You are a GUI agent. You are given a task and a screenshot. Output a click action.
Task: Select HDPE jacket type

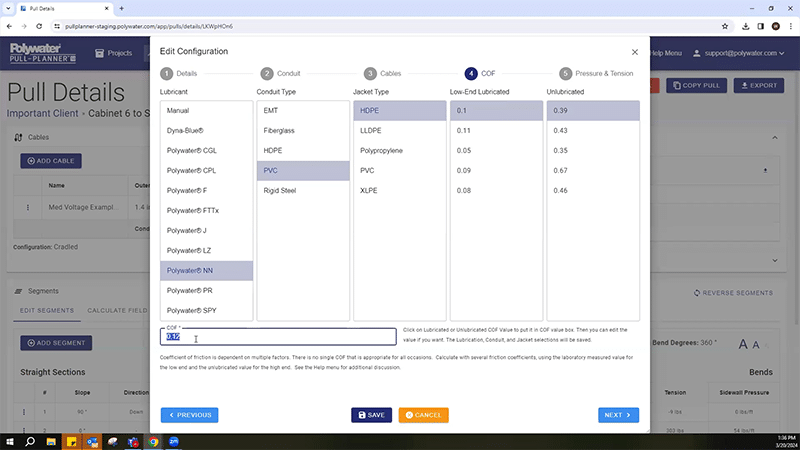[400, 111]
